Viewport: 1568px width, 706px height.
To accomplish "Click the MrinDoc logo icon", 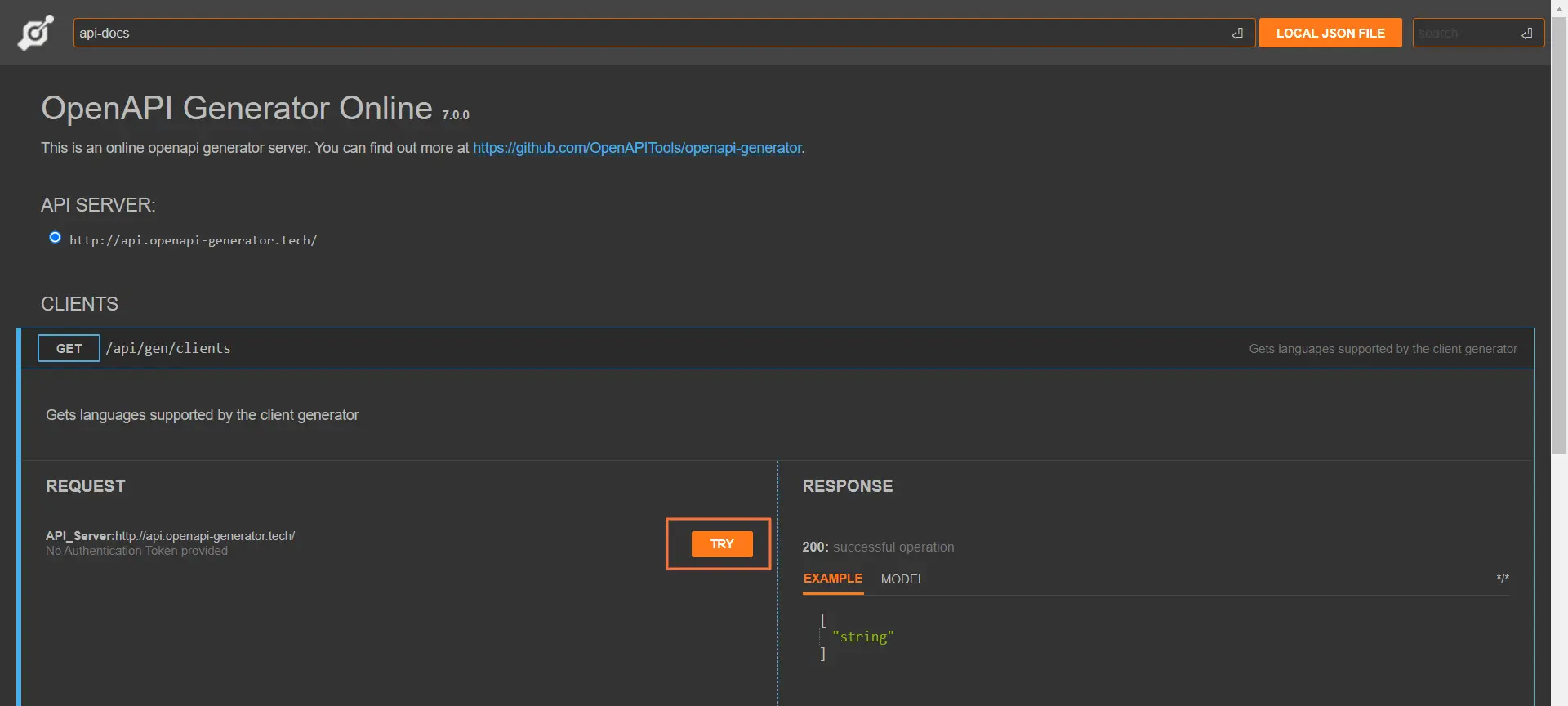I will coord(36,33).
